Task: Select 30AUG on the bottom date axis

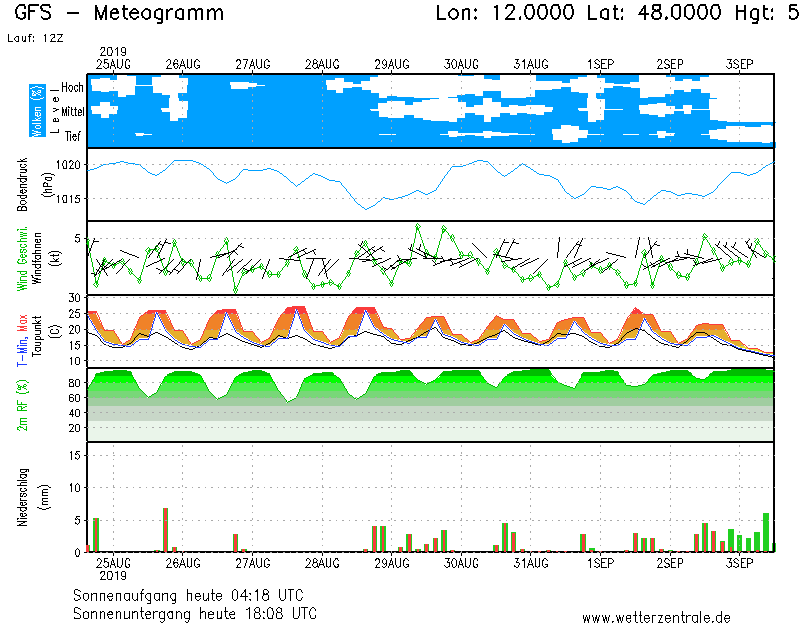Action: pyautogui.click(x=461, y=563)
